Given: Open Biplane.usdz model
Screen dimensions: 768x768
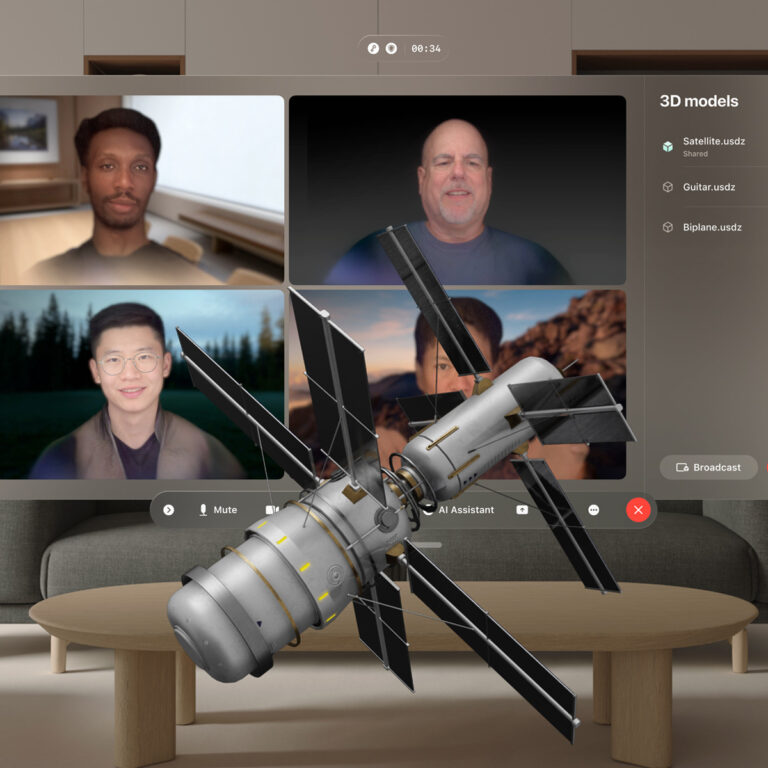Looking at the screenshot, I should click(711, 227).
